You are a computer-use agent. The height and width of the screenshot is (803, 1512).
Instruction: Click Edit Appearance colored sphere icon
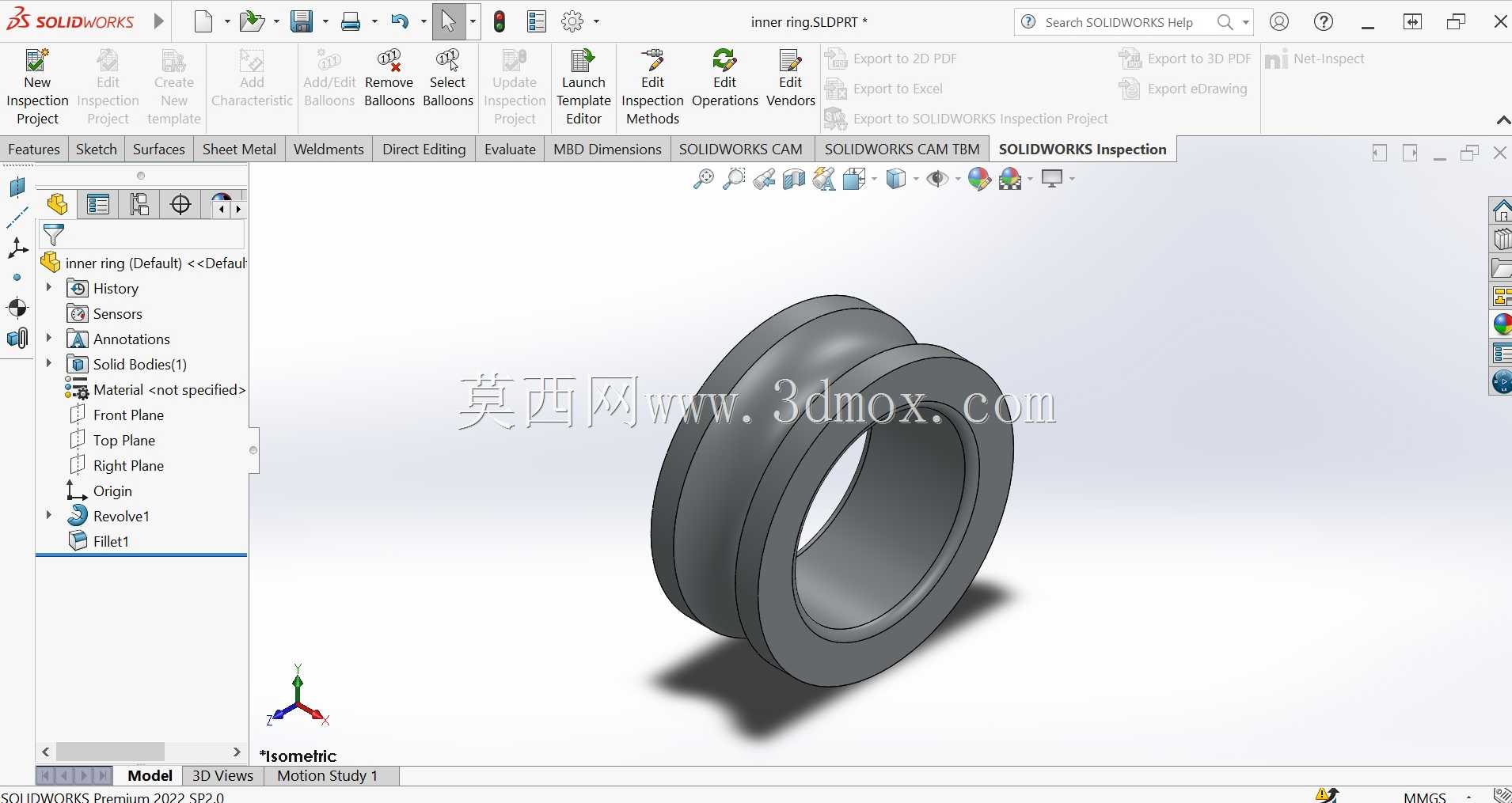pyautogui.click(x=979, y=180)
